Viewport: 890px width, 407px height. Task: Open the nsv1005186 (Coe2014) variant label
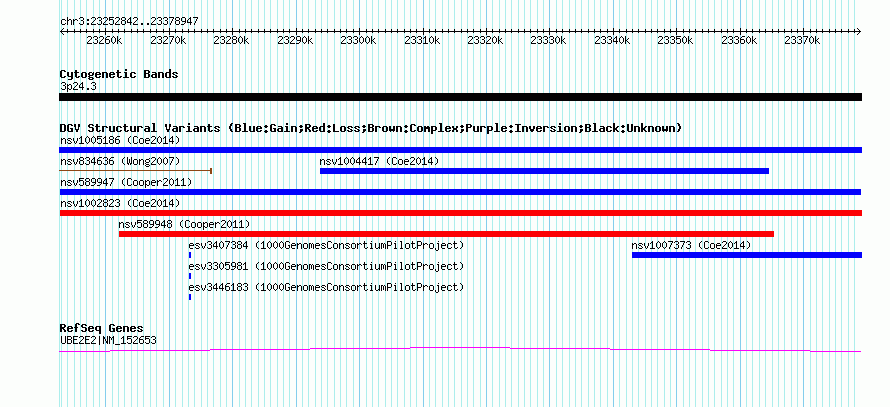(x=120, y=140)
